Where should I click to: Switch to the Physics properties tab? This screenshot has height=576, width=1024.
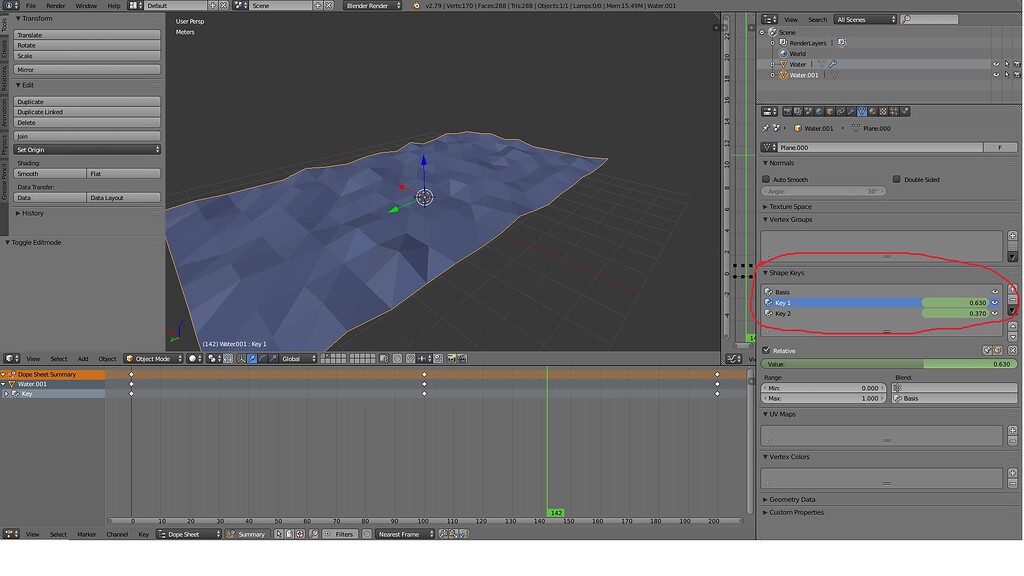click(x=905, y=111)
